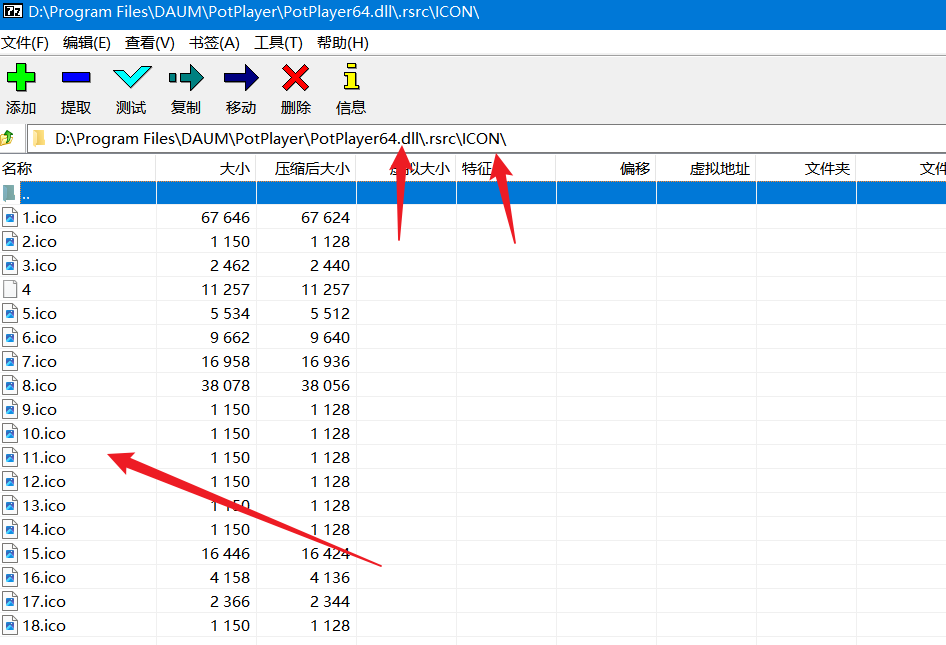Select the 15.ico file entry
Viewport: 946px width, 645px height.
pos(44,554)
